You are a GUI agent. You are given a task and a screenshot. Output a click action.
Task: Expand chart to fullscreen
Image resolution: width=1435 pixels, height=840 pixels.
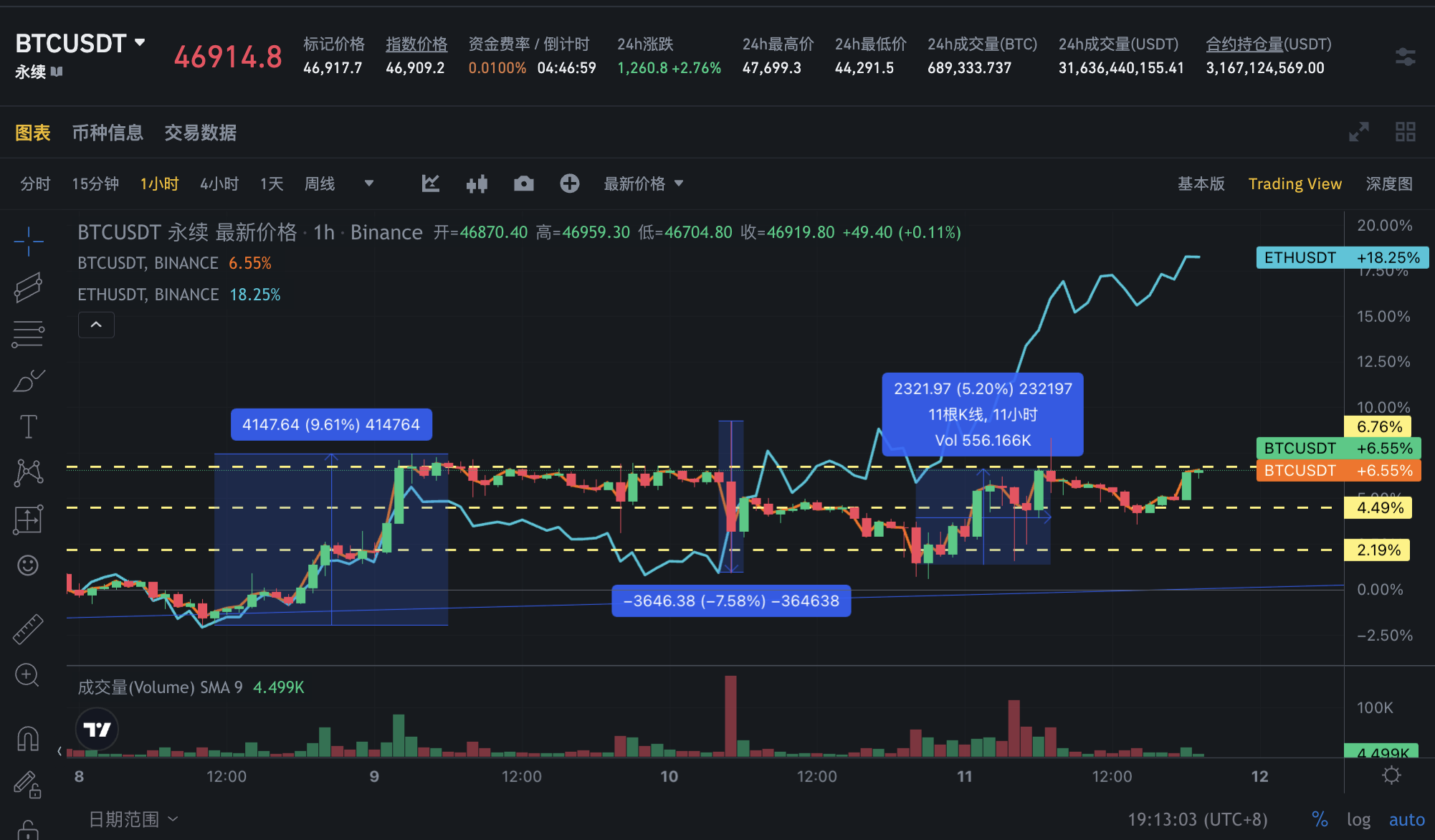[1358, 133]
